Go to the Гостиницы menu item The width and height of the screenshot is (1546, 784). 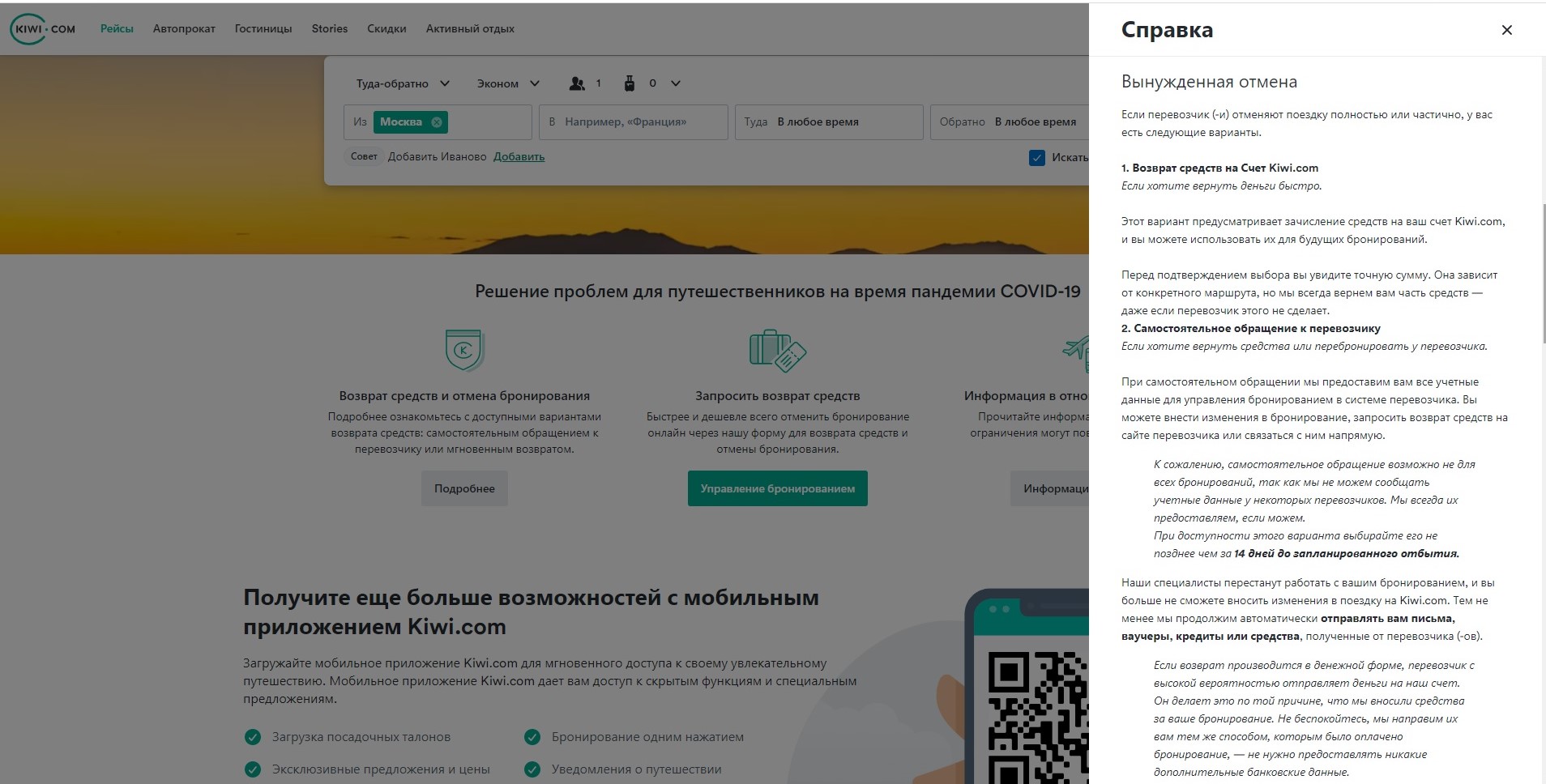click(263, 29)
